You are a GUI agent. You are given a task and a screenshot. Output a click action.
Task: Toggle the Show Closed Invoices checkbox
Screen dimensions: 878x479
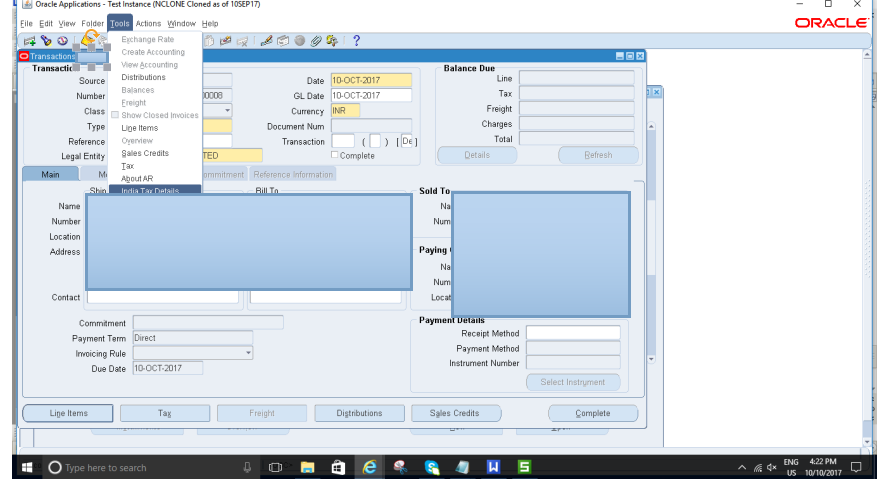[115, 115]
